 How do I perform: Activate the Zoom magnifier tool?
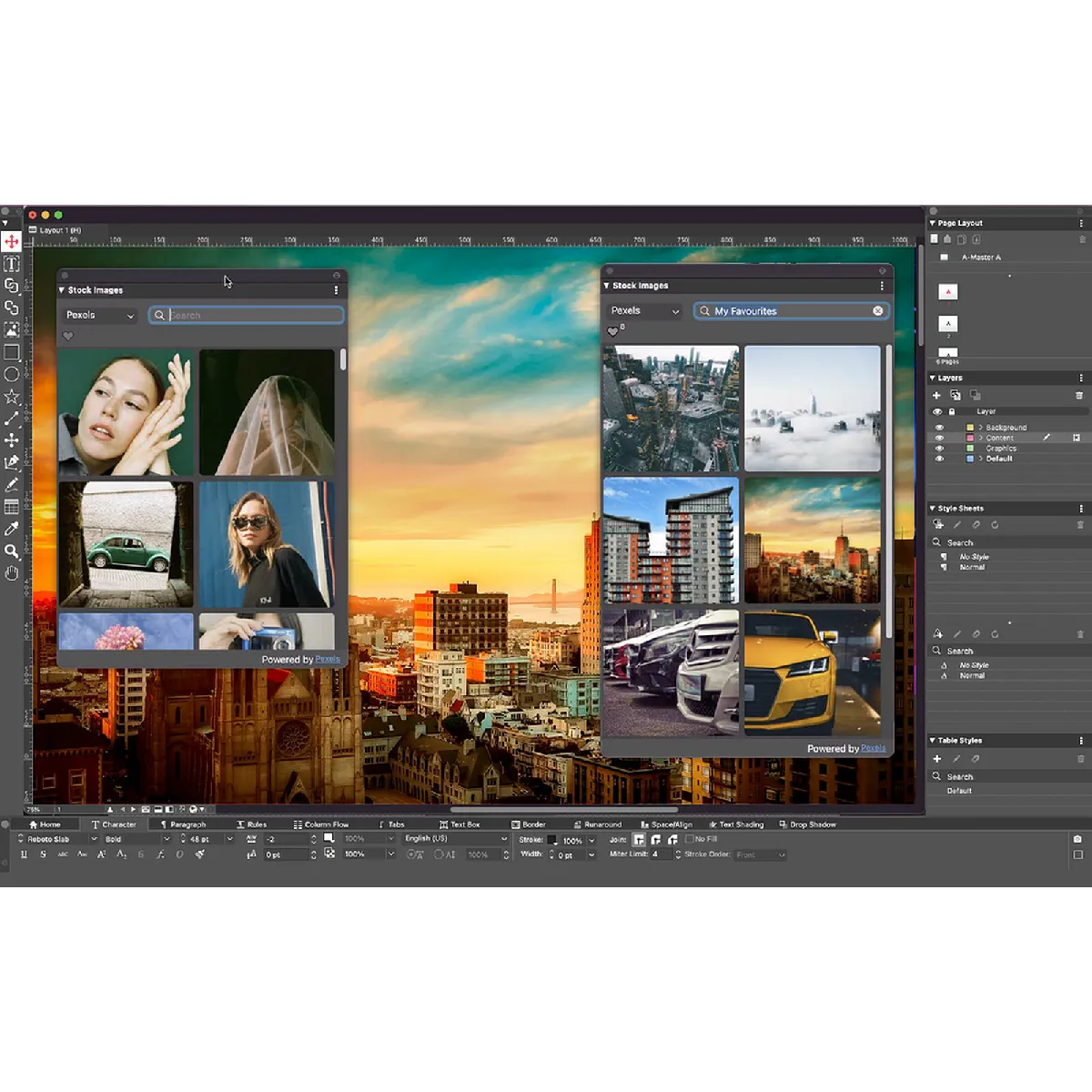(12, 551)
